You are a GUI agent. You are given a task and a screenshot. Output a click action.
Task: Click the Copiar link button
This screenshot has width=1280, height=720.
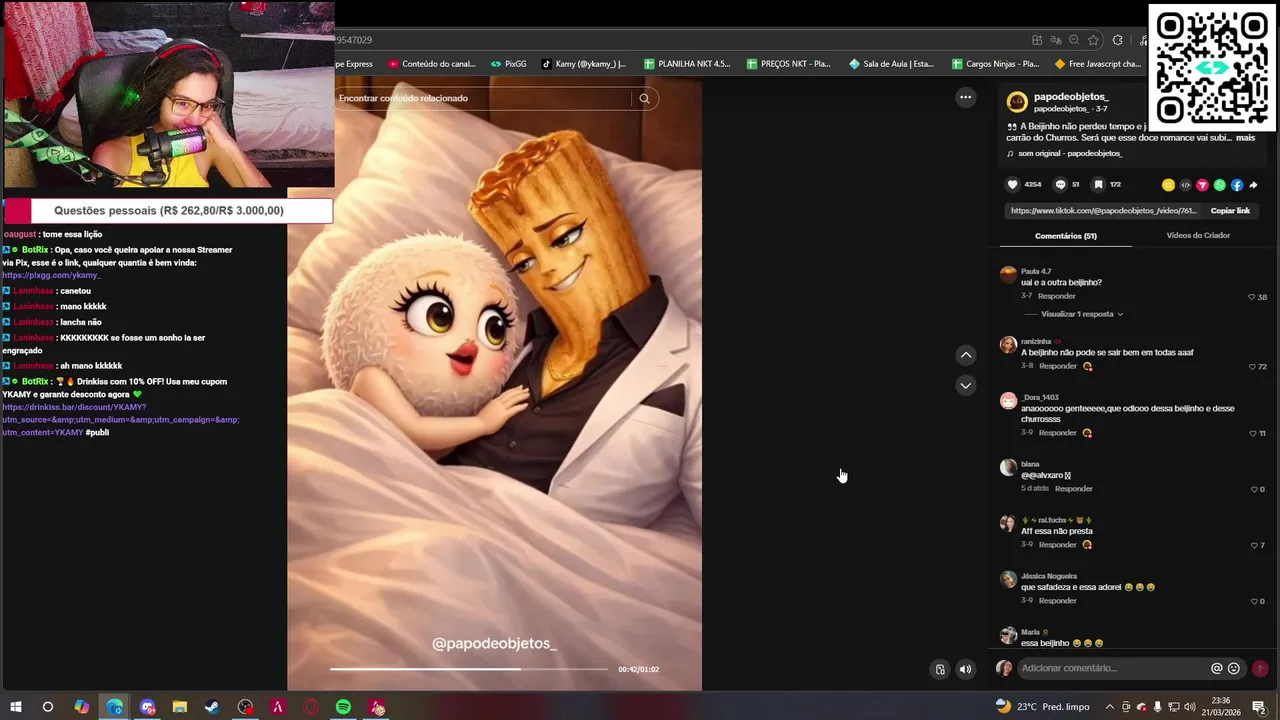pos(1230,211)
